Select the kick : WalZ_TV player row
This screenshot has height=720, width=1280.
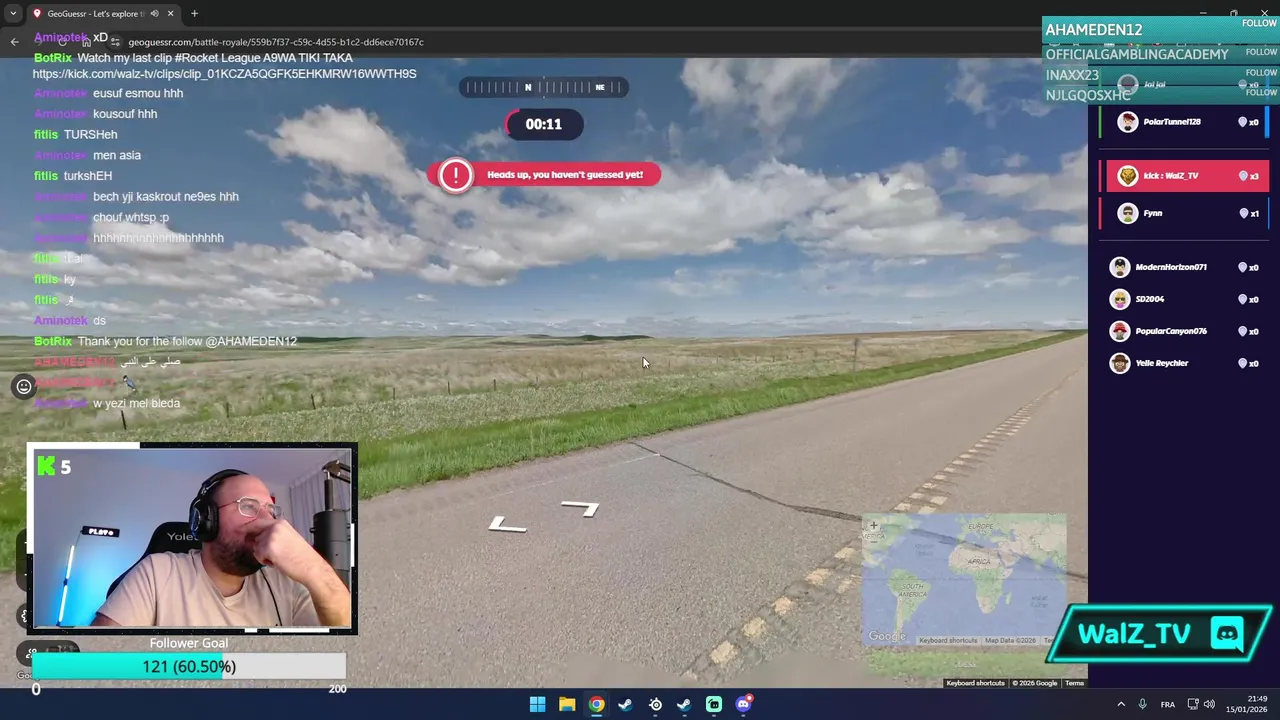[x=1186, y=176]
